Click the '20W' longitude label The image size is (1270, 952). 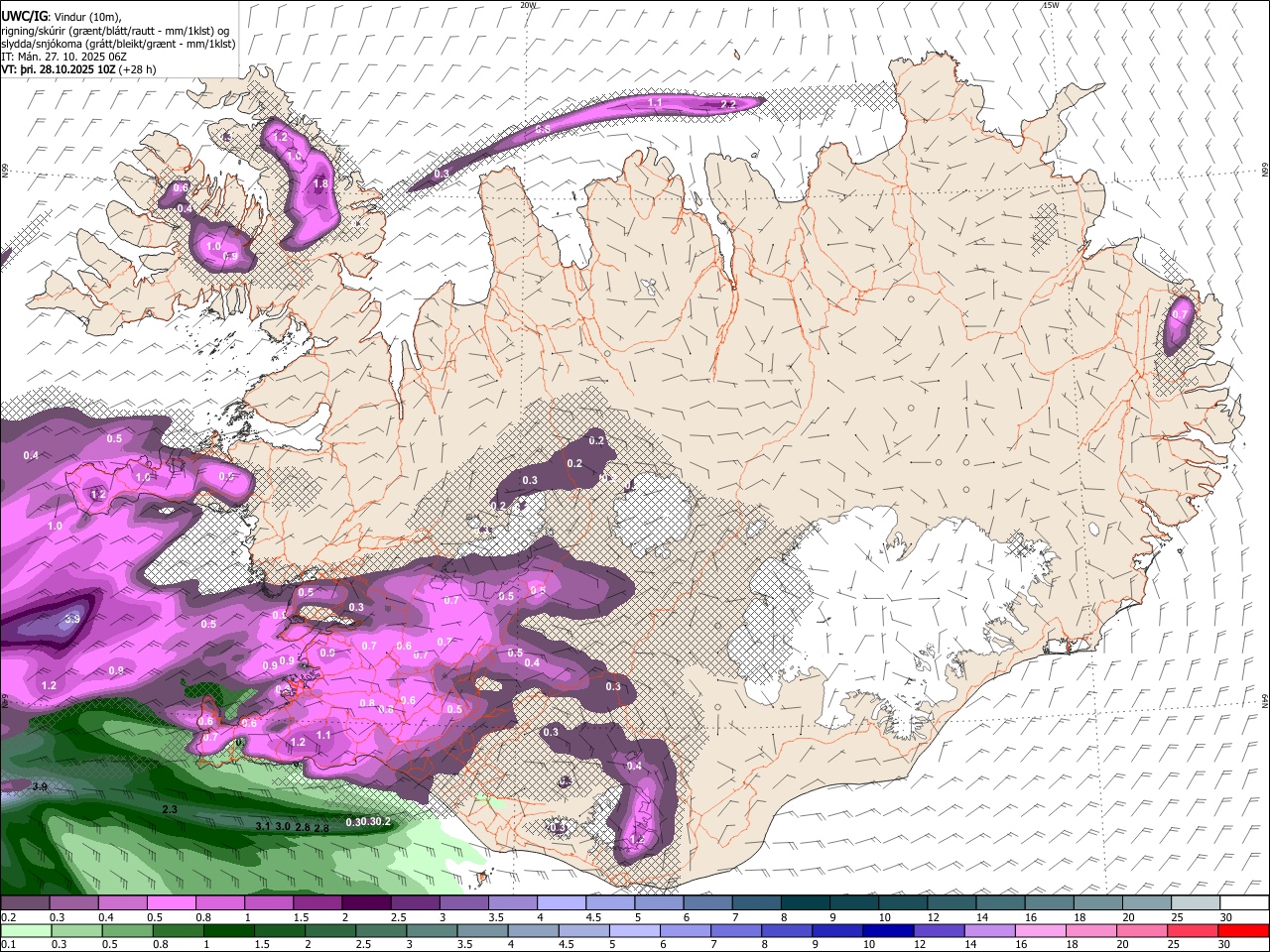[x=528, y=5]
